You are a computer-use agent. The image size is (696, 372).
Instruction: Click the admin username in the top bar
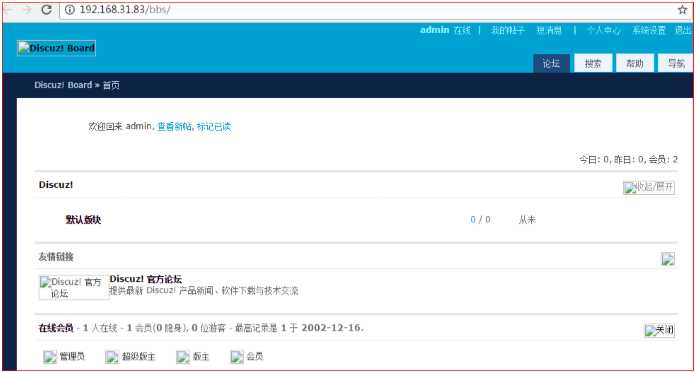[435, 30]
